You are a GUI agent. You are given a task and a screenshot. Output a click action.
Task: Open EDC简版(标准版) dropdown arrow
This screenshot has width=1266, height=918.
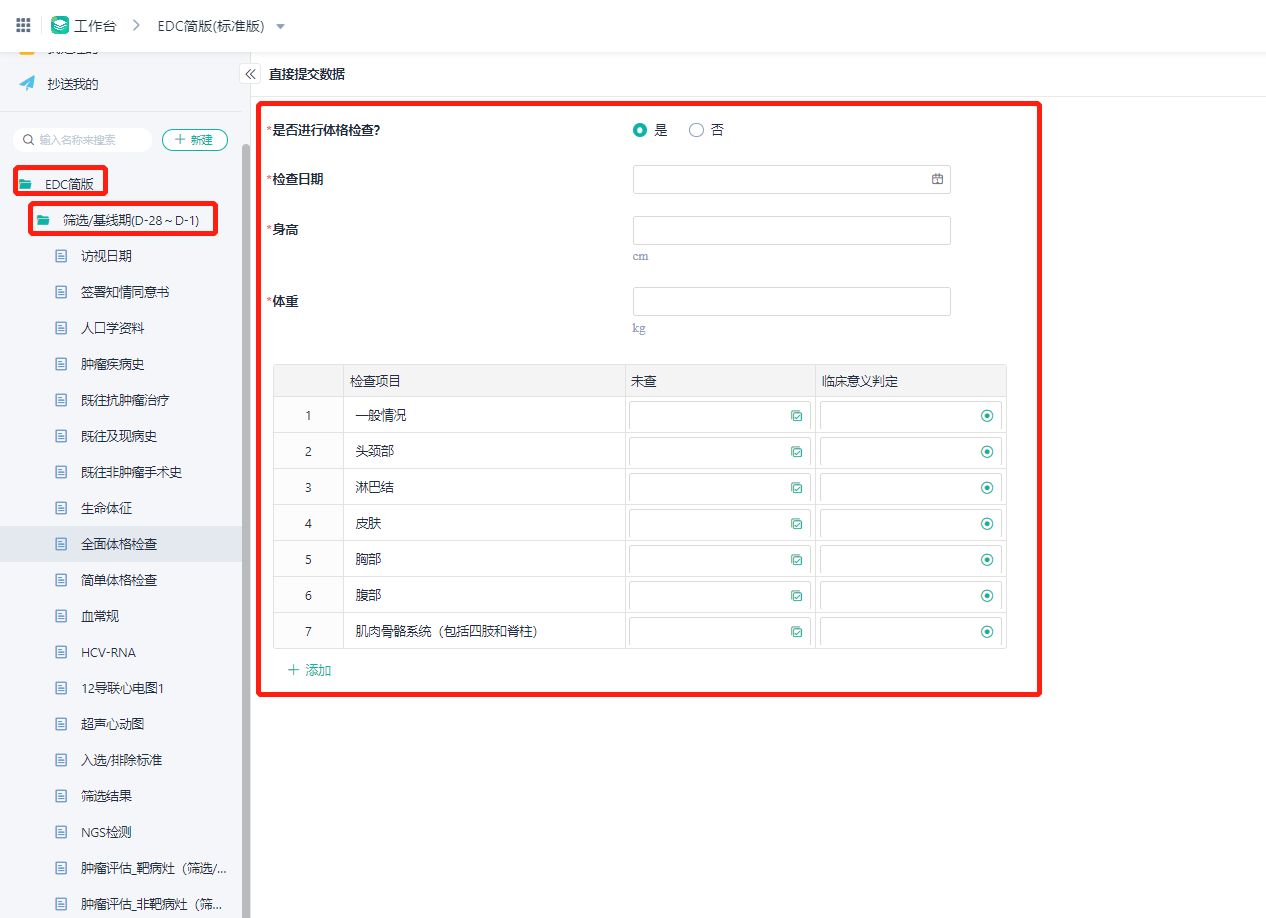pyautogui.click(x=280, y=26)
